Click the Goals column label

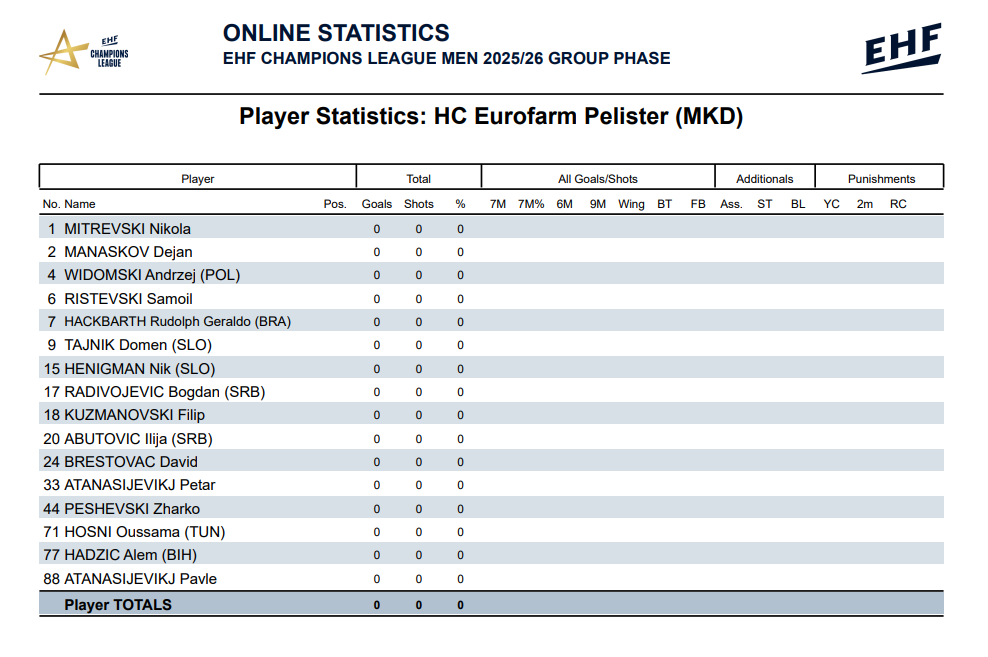coord(377,204)
